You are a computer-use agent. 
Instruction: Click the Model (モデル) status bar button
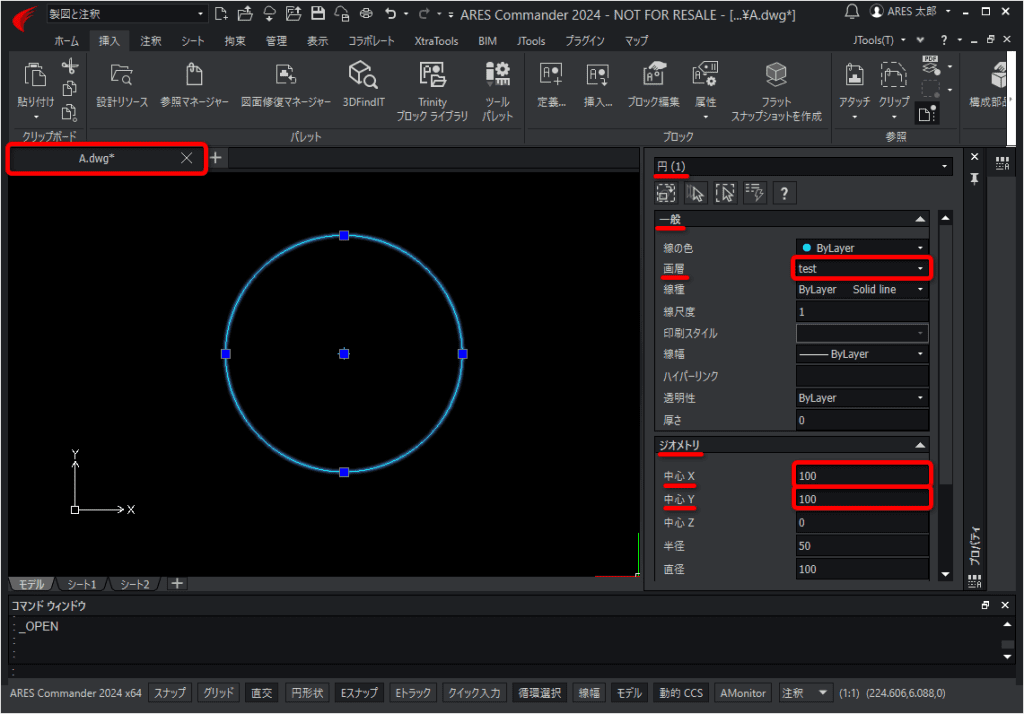click(629, 693)
